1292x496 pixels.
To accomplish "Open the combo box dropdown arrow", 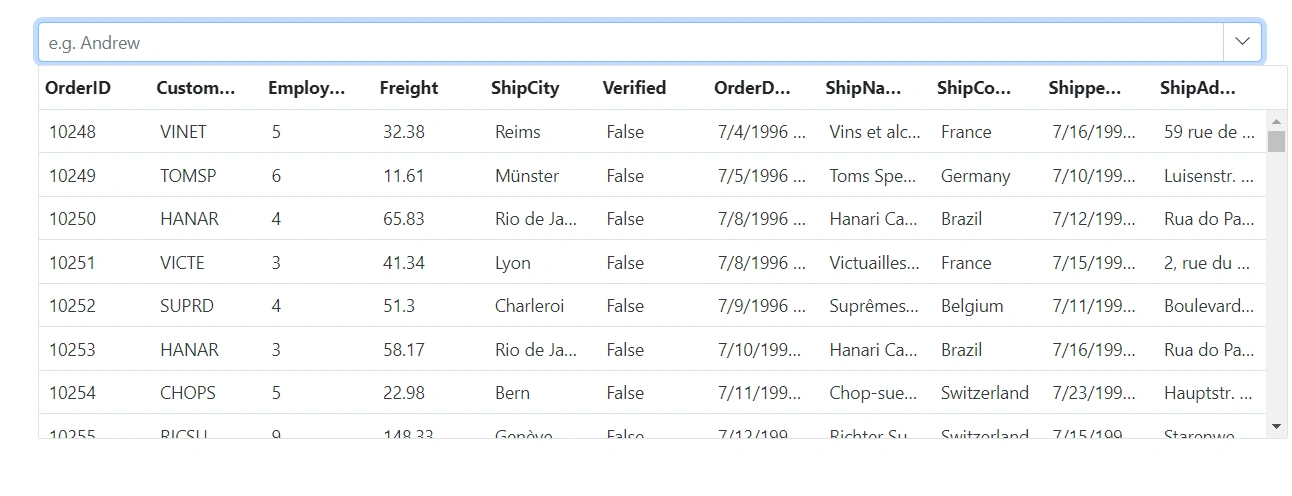I will coord(1243,42).
